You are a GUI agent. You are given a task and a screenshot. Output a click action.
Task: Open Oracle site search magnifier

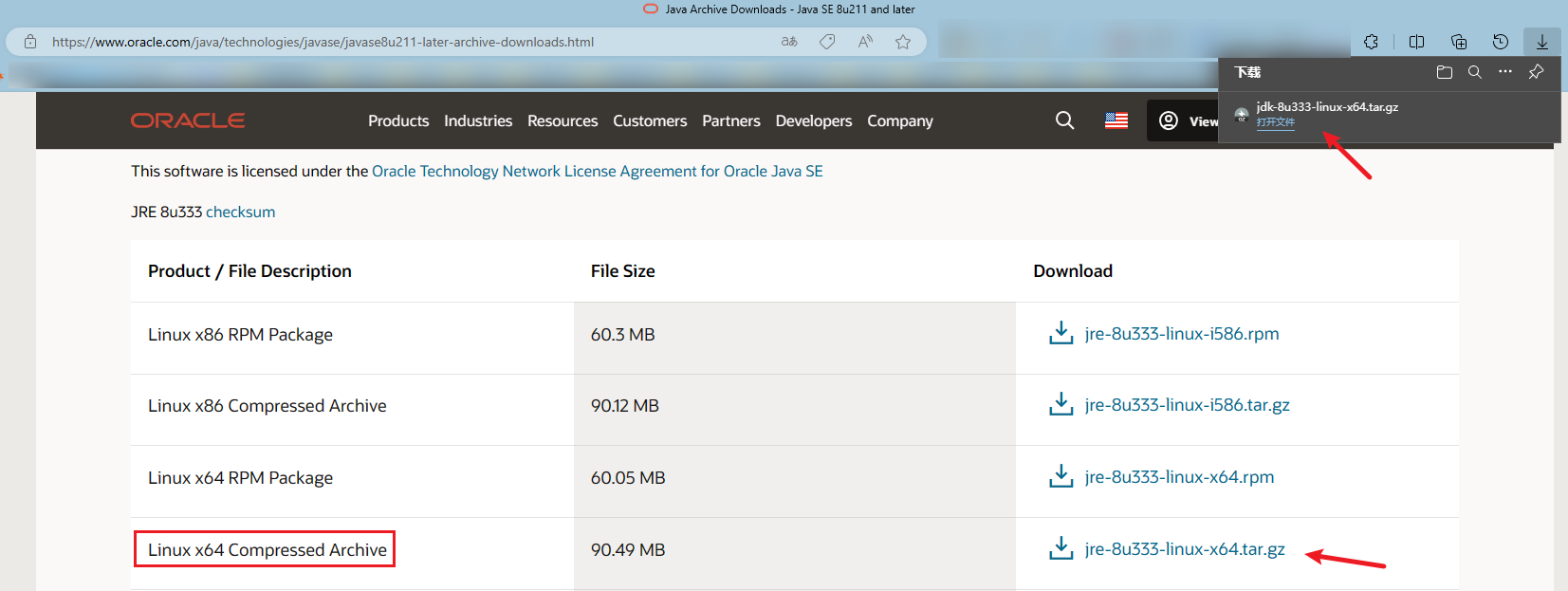(1065, 120)
